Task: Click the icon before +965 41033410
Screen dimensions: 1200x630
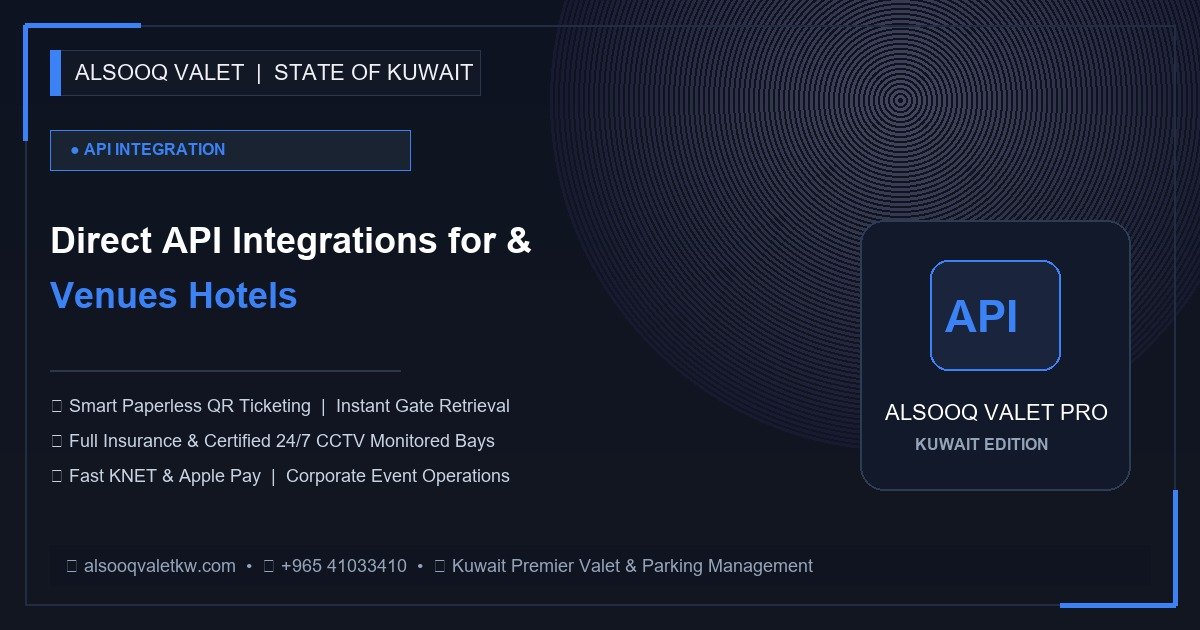Action: (269, 566)
